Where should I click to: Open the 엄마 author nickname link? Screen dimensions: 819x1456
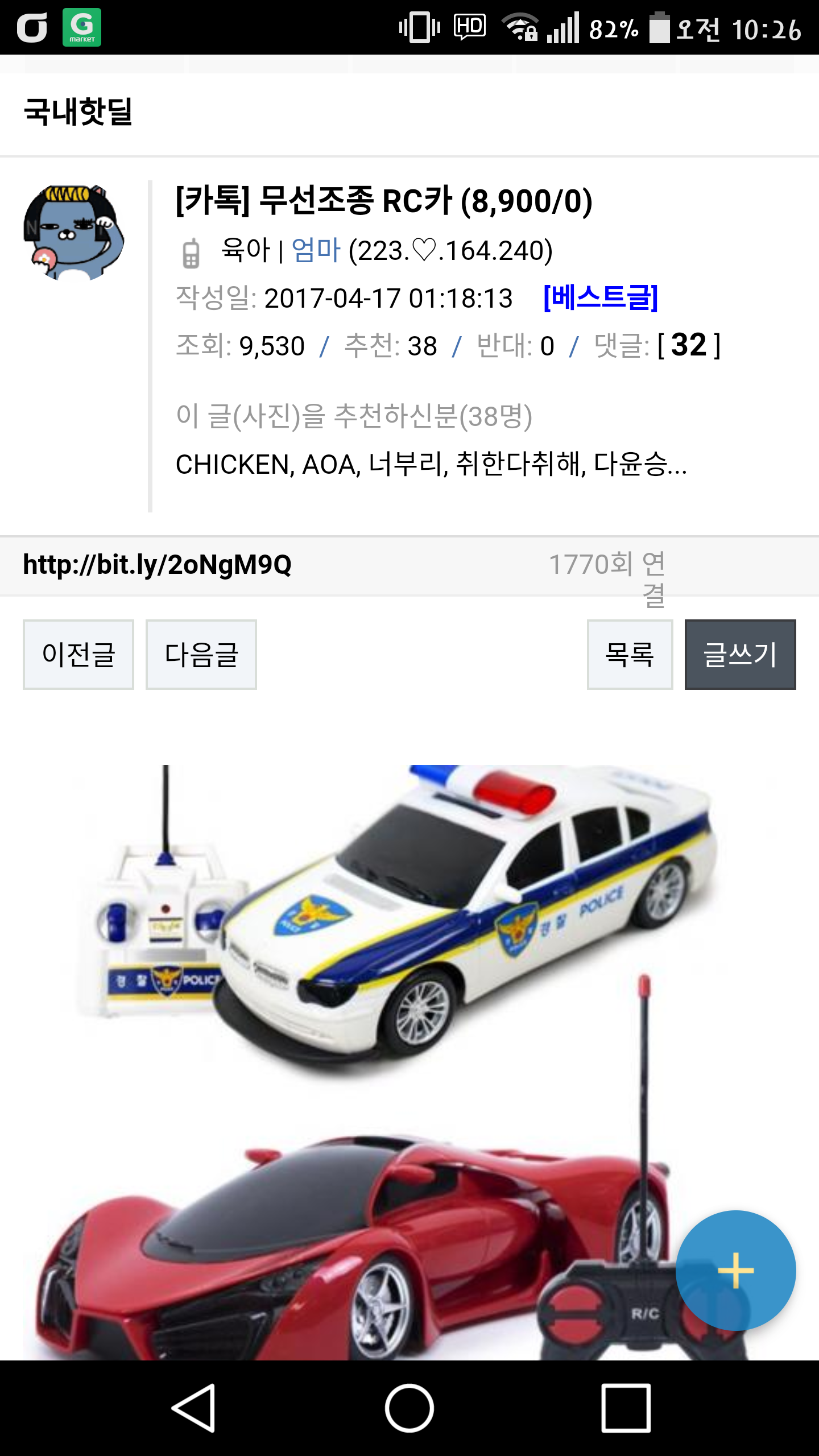point(316,250)
